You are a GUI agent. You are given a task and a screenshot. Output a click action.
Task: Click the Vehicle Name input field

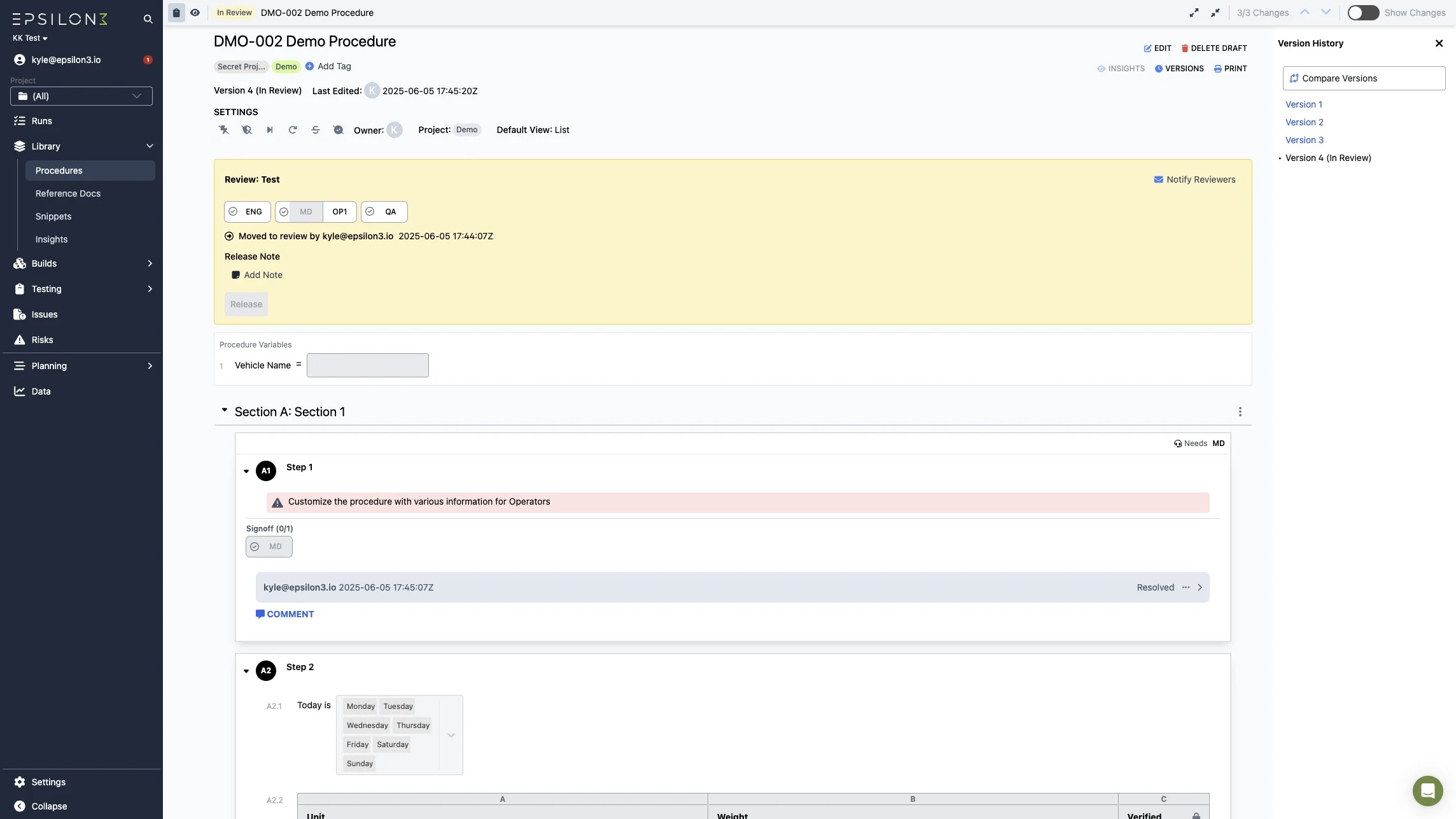click(x=368, y=365)
